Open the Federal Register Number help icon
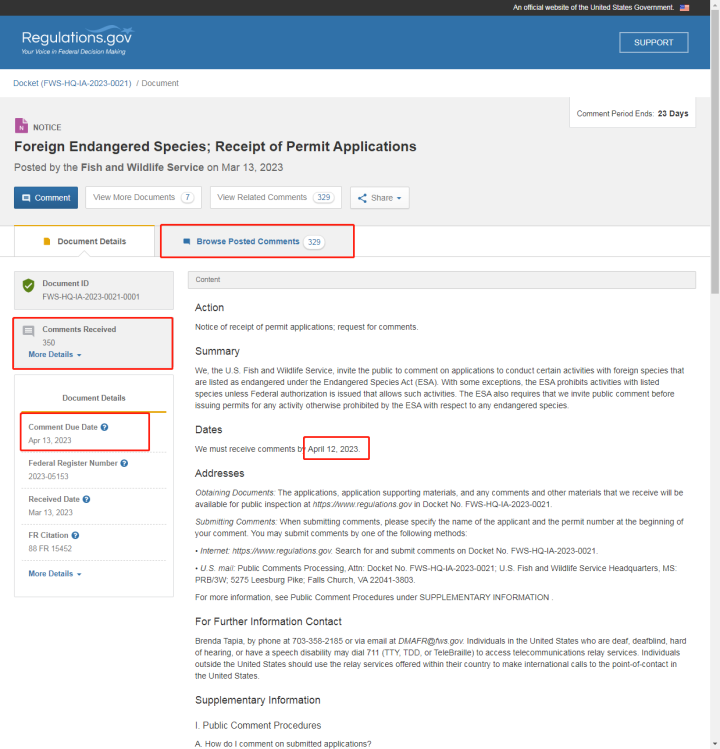 (124, 463)
